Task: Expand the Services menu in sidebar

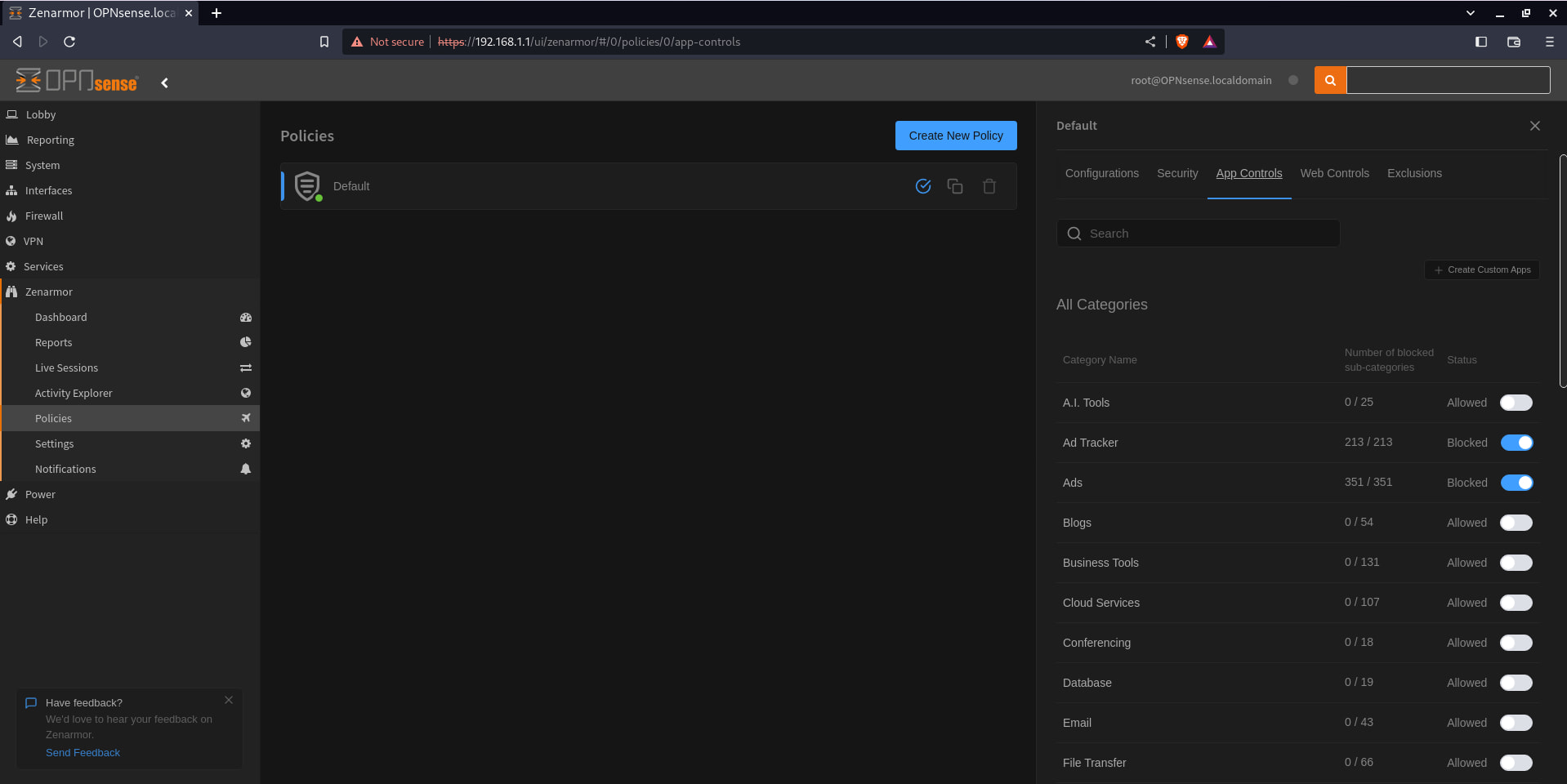Action: pos(130,266)
